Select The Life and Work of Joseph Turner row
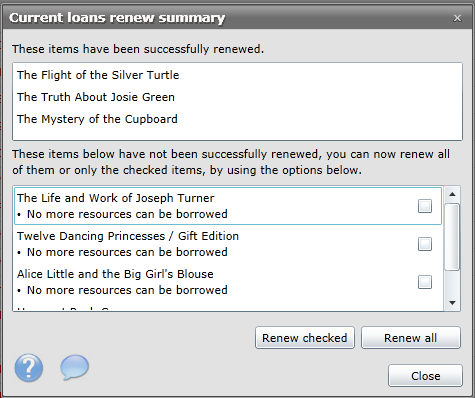 [228, 206]
